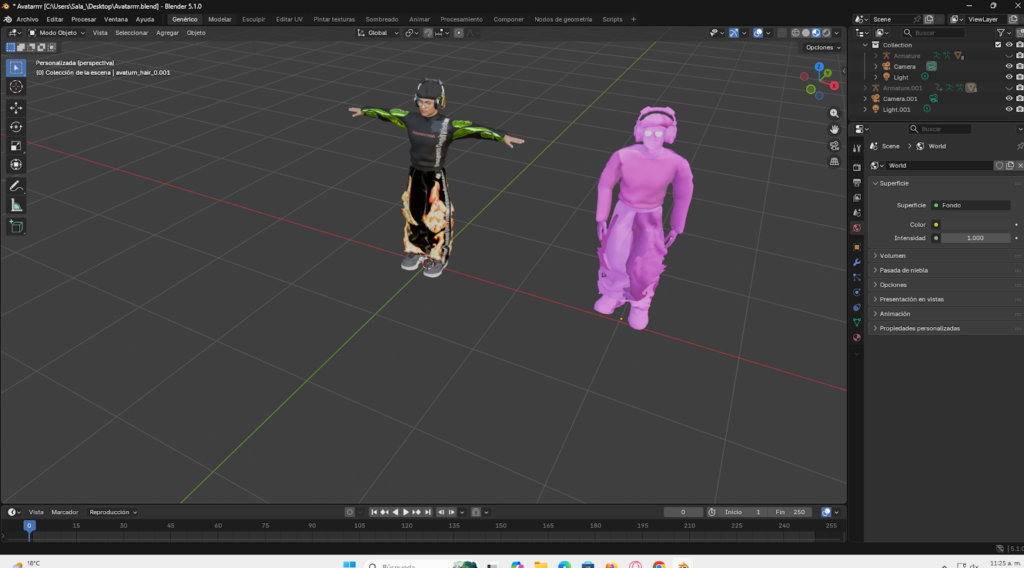Switch to rendered viewport shading
The width and height of the screenshot is (1024, 568).
[x=826, y=33]
